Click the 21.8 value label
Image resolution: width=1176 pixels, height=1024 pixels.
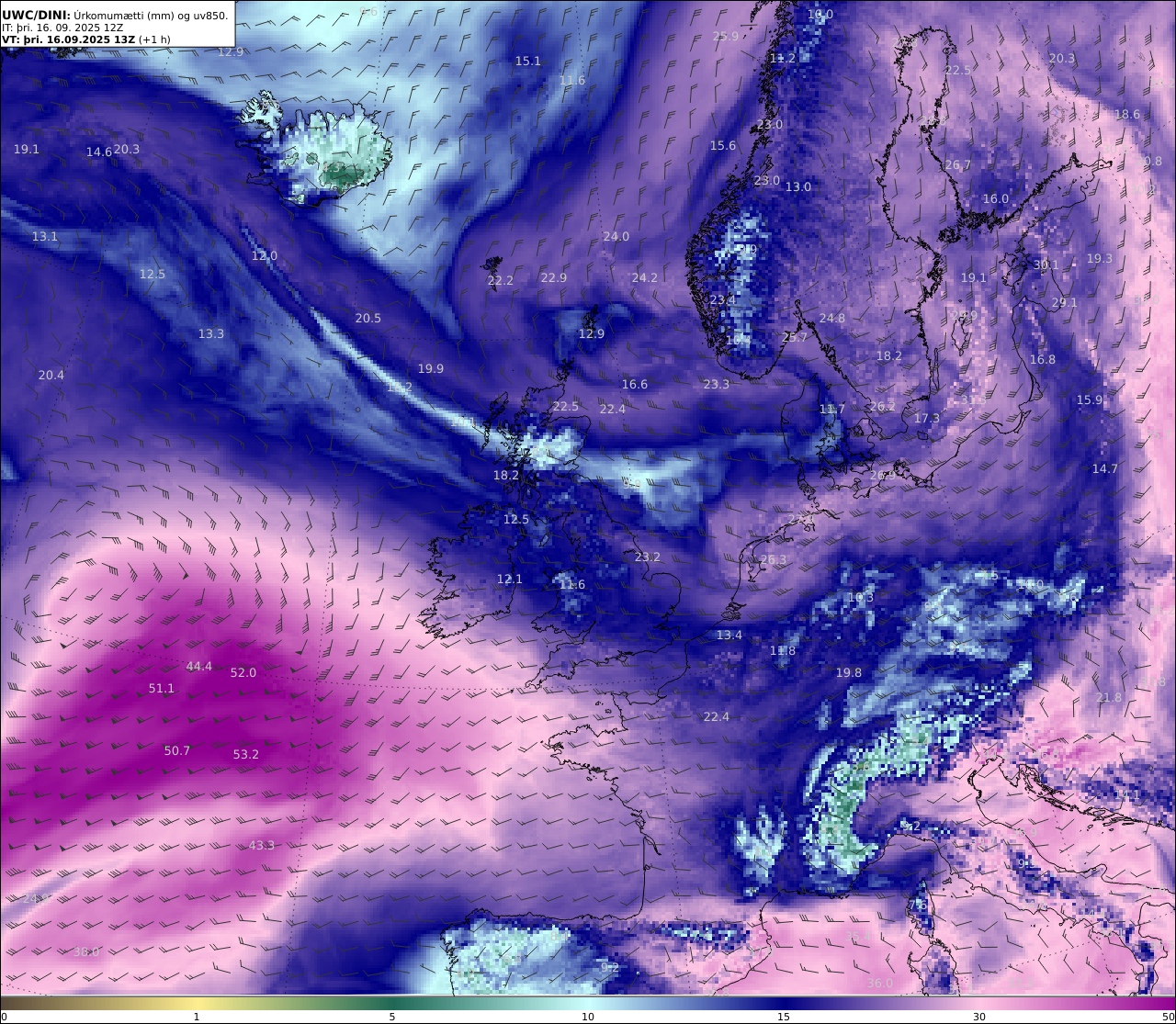click(x=1108, y=697)
